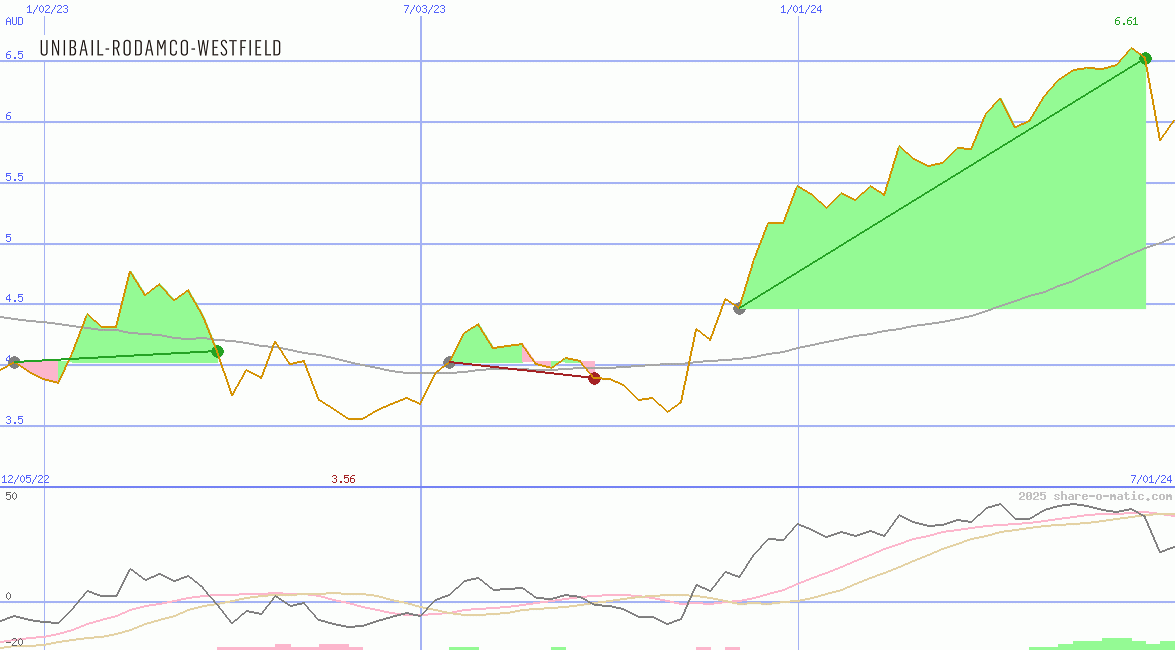Click the green marker ending the first flat trade

(x=217, y=351)
